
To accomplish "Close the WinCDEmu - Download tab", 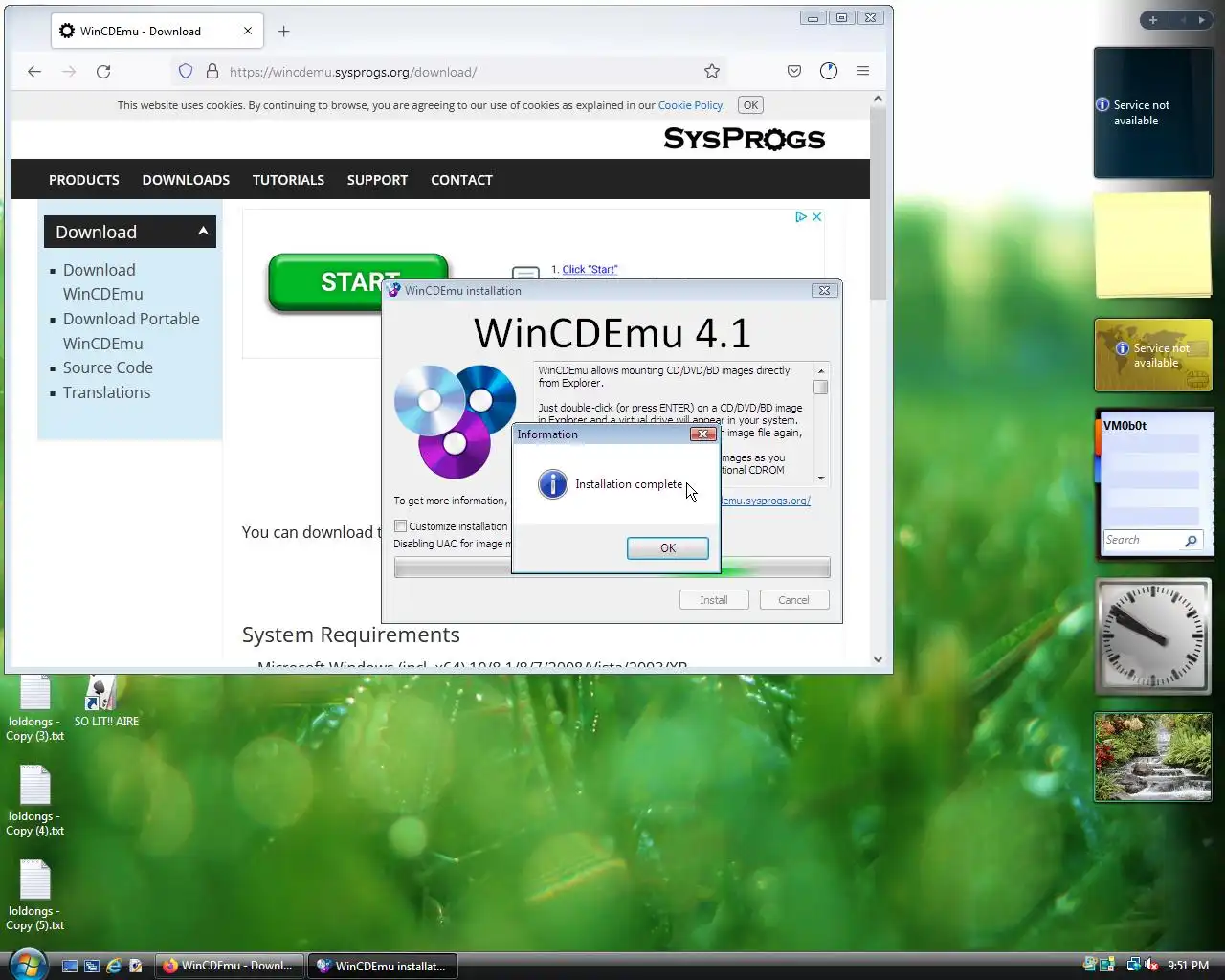I will tap(248, 31).
